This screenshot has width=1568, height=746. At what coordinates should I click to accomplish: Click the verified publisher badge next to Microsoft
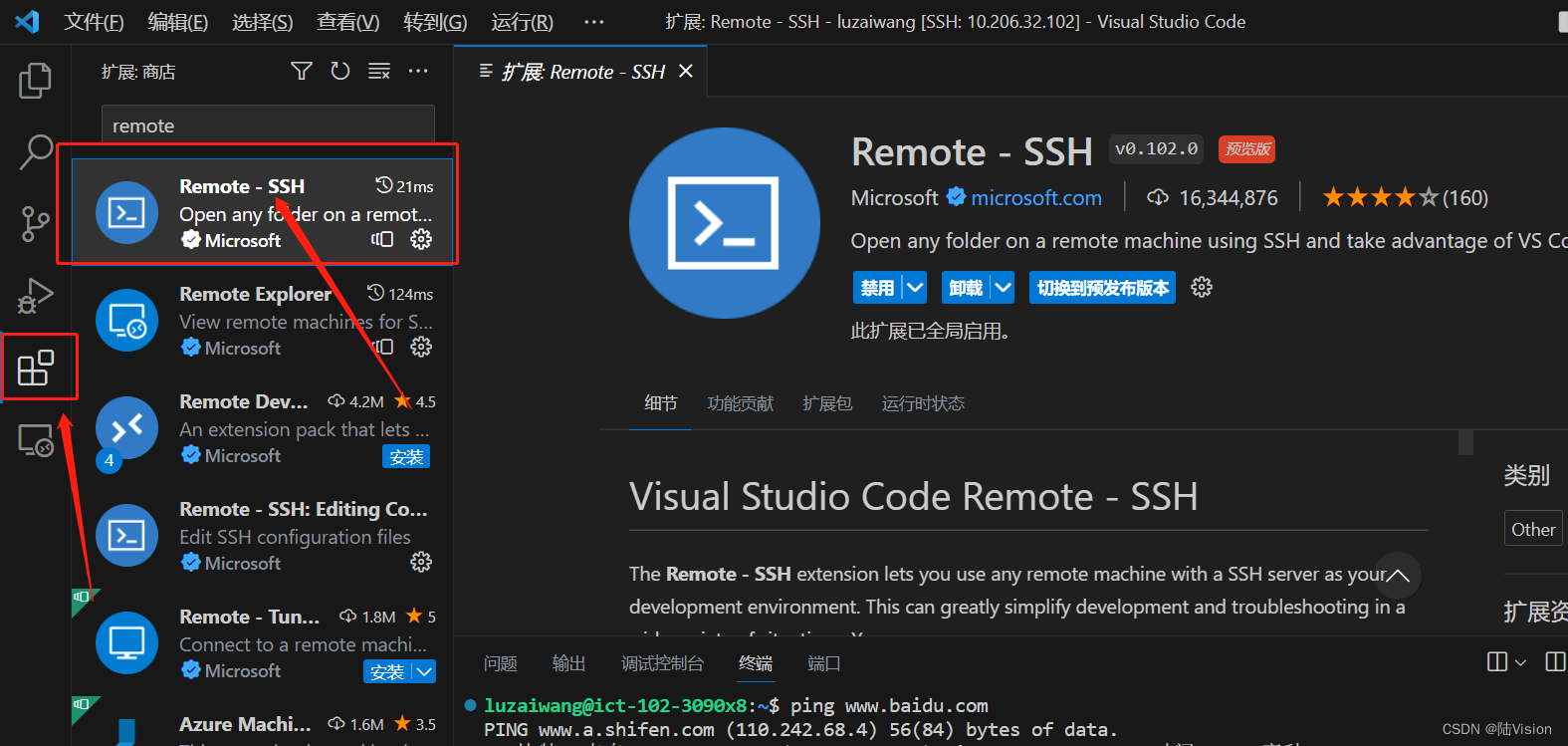[x=956, y=197]
